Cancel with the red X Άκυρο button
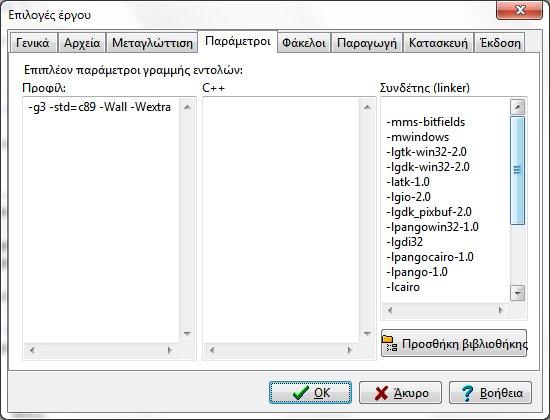This screenshot has height=420, width=550. coord(400,393)
